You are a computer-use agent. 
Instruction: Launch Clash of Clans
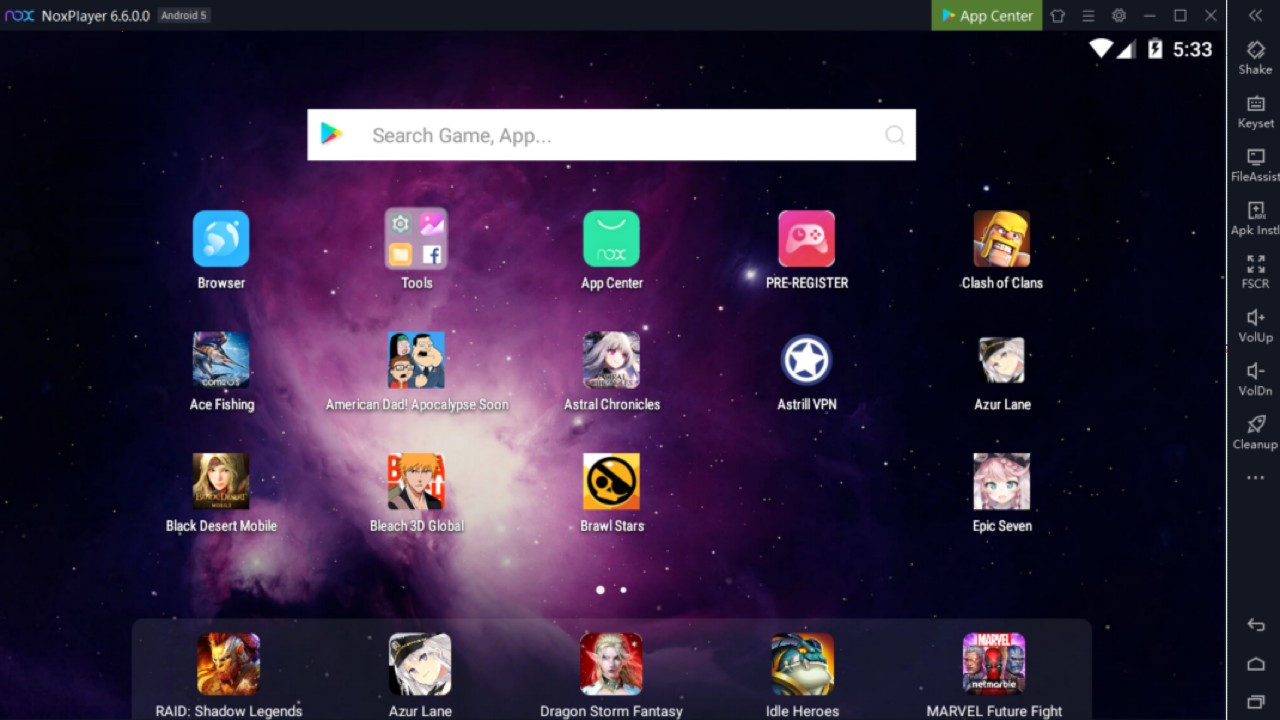(1001, 239)
